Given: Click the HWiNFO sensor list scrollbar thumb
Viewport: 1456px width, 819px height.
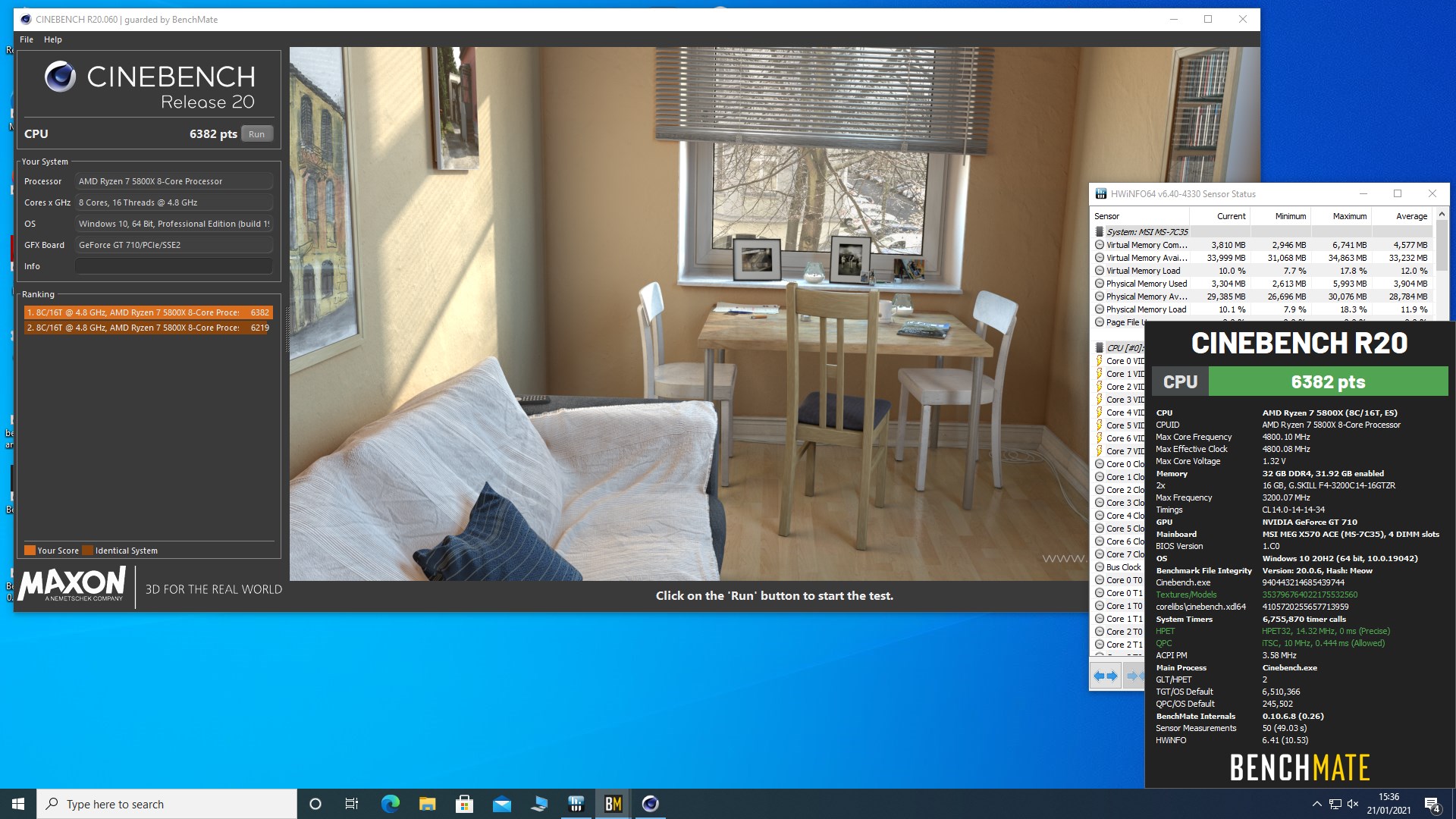Looking at the screenshot, I should pos(1442,244).
